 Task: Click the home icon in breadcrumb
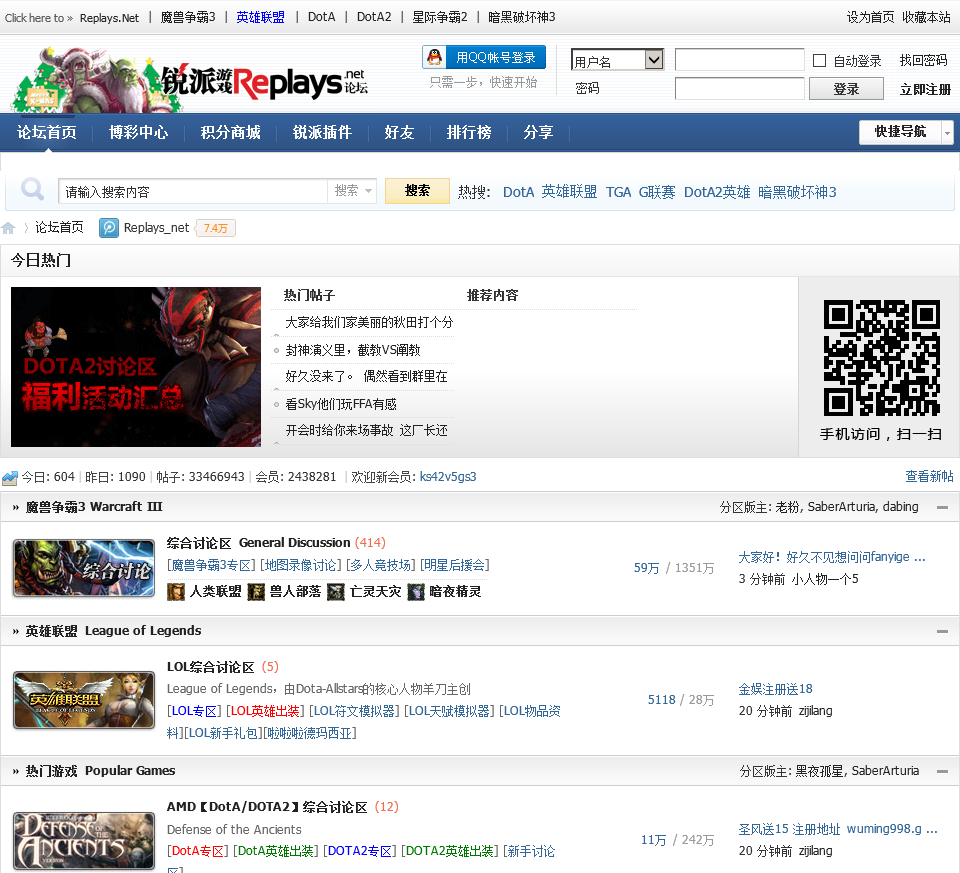click(8, 228)
